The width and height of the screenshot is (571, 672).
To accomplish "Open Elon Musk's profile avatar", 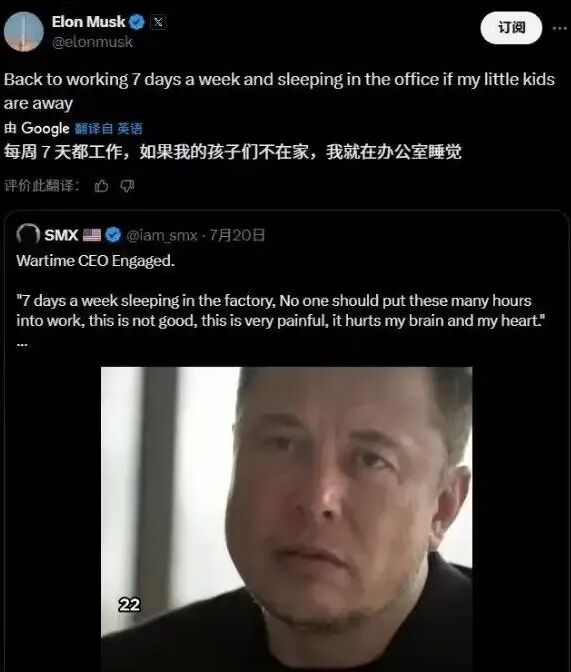I will point(24,32).
